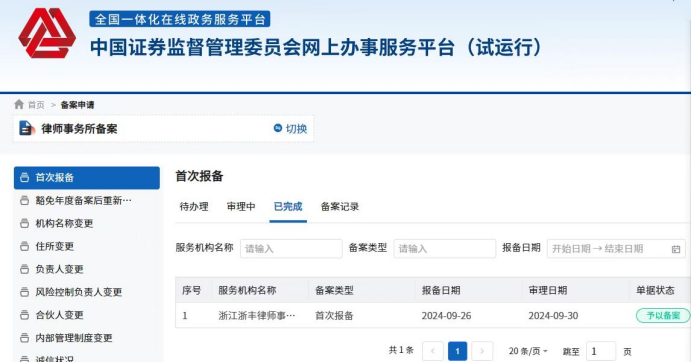Click the icon beside 负责人变更
The image size is (692, 362).
click(x=25, y=269)
